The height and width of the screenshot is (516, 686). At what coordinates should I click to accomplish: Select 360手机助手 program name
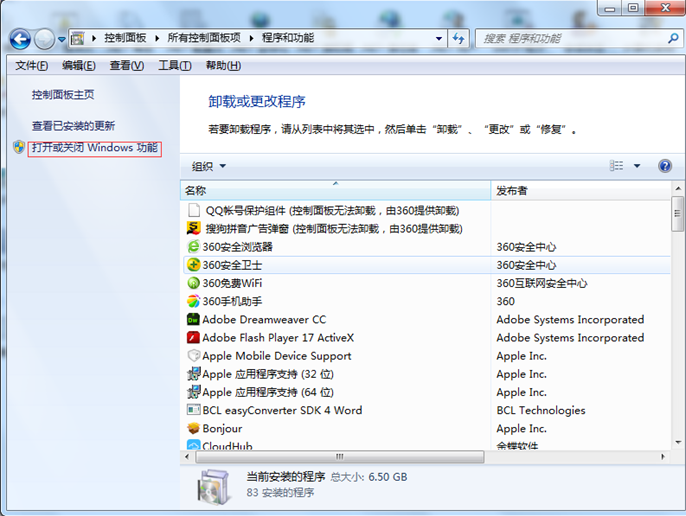[x=232, y=302]
